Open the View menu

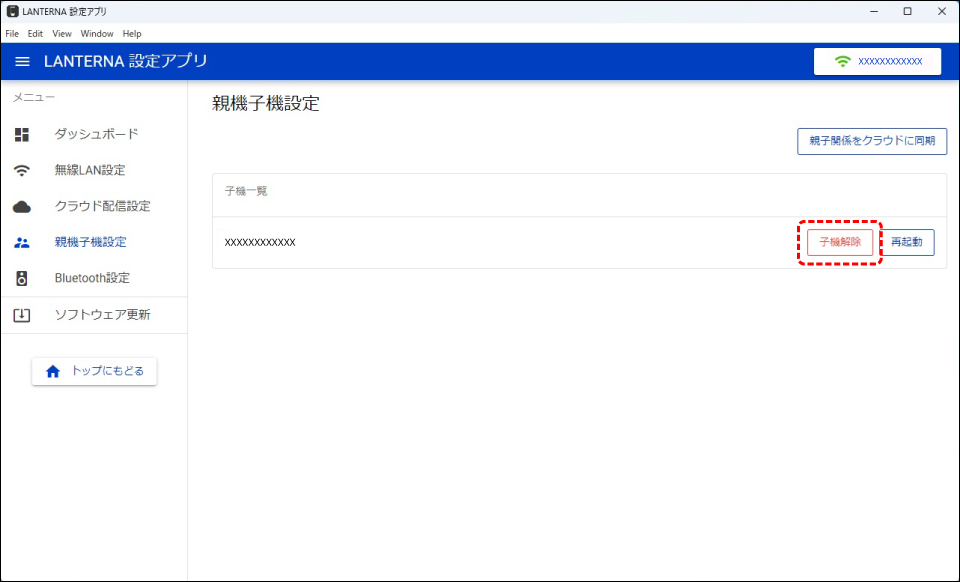click(62, 34)
